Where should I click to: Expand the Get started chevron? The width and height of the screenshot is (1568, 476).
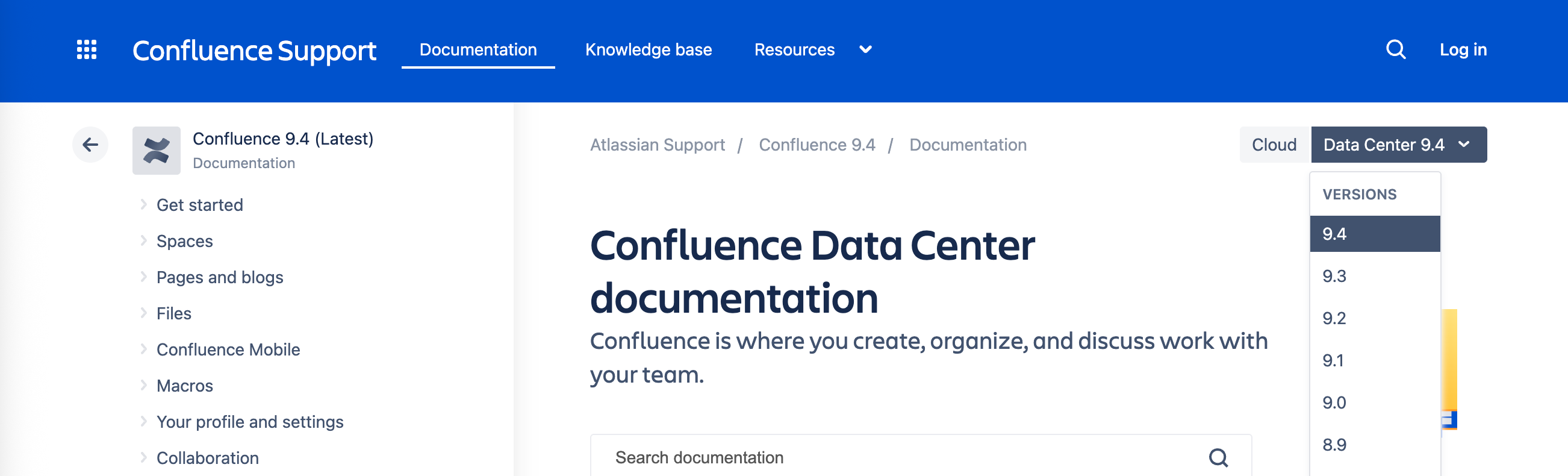(x=144, y=204)
